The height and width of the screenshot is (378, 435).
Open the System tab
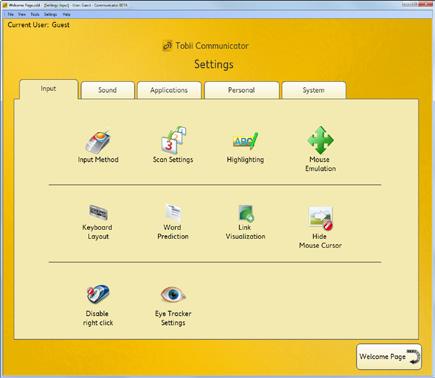click(313, 90)
